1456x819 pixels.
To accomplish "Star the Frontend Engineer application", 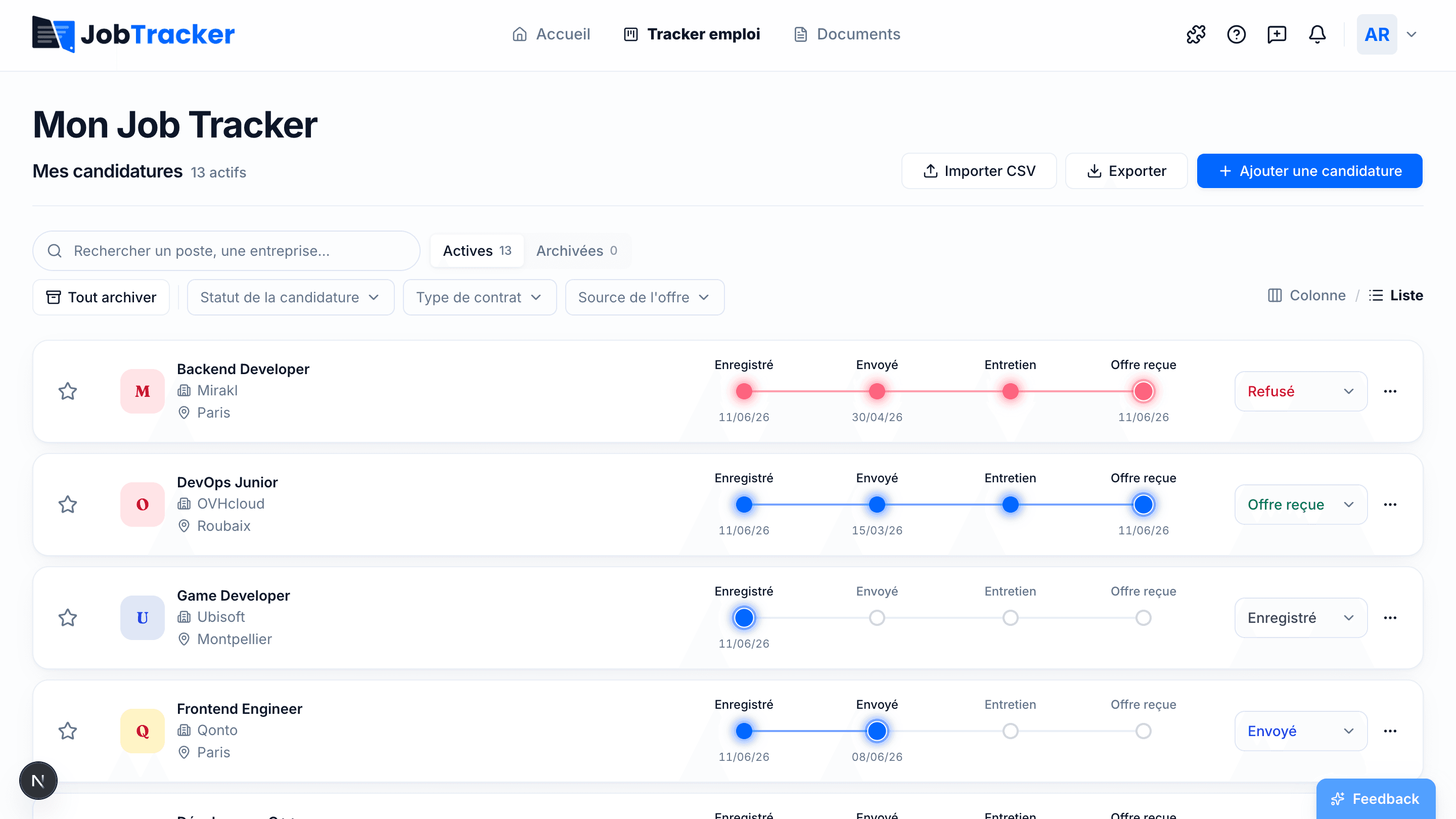I will tap(68, 731).
